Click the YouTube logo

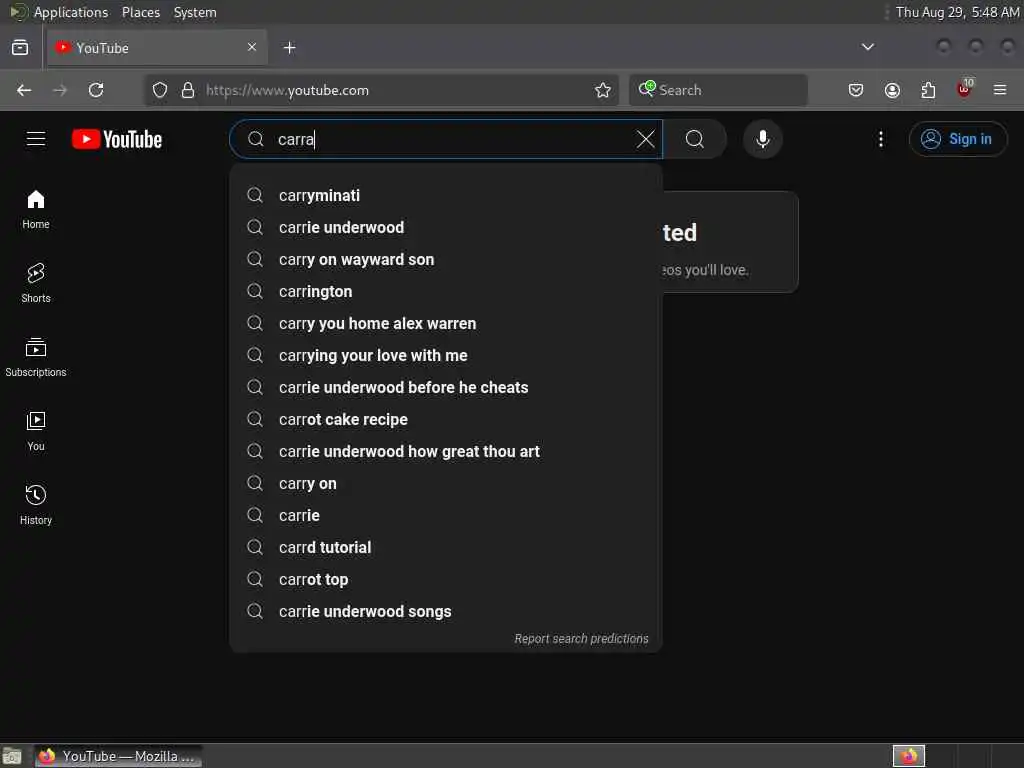(117, 139)
